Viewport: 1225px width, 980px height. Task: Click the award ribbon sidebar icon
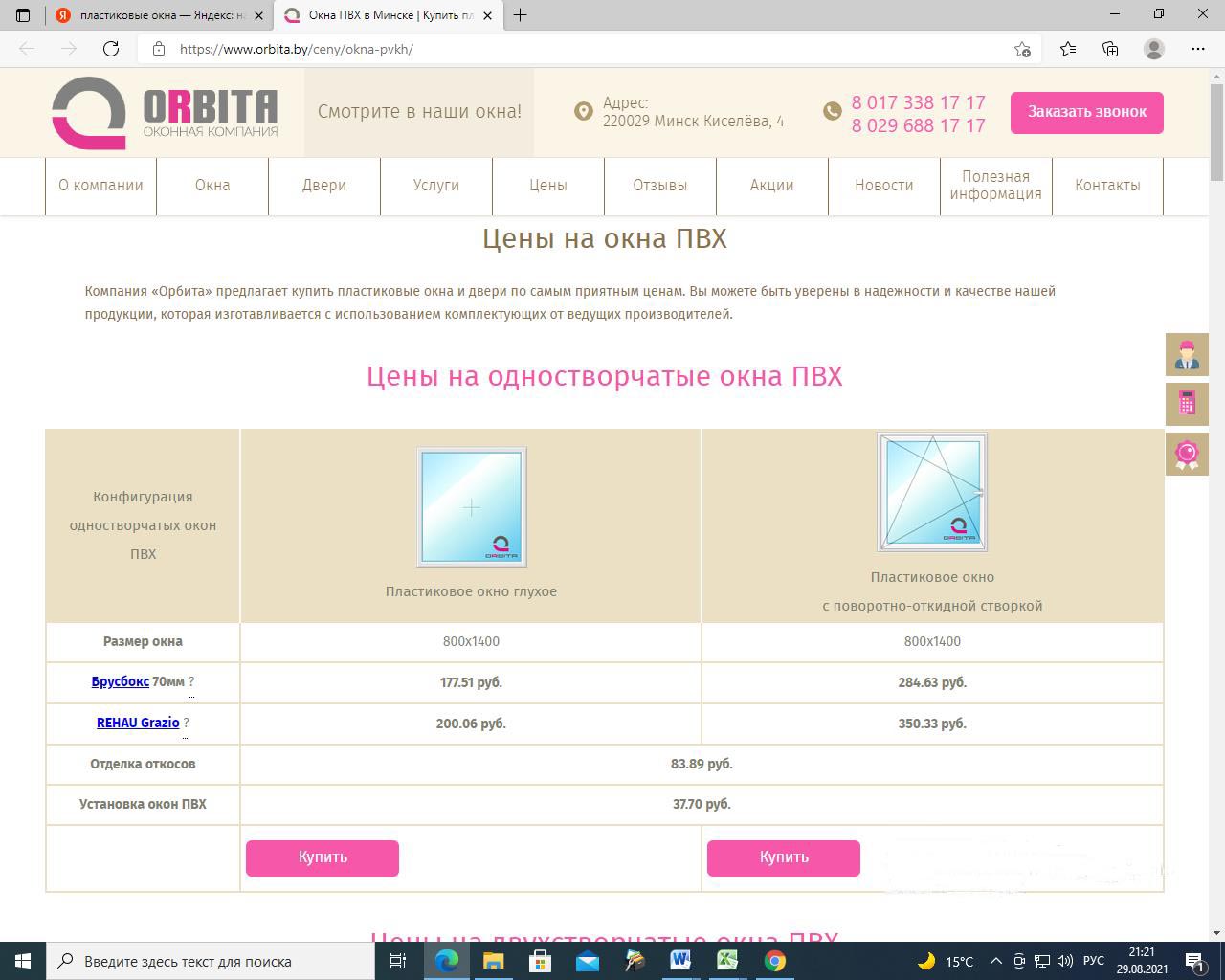[1187, 454]
